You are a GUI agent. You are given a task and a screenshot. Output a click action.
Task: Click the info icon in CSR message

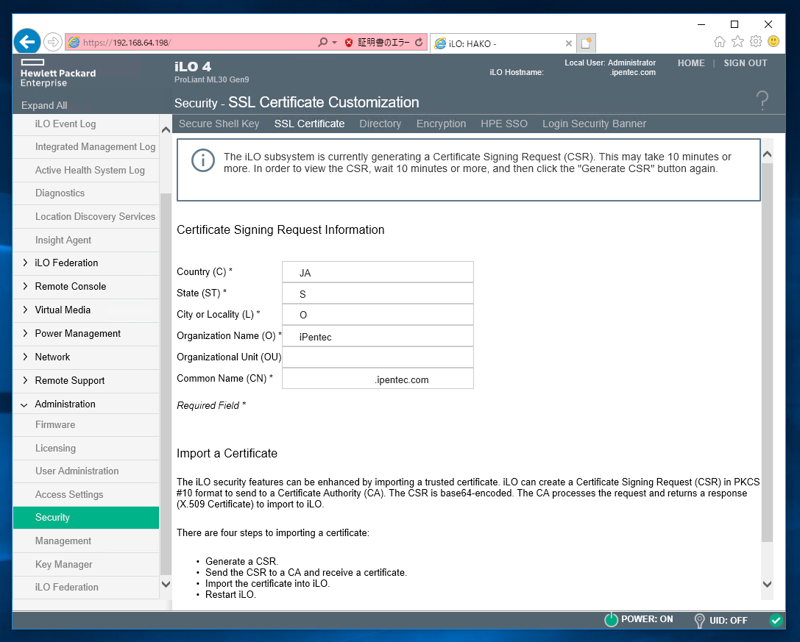[x=203, y=161]
